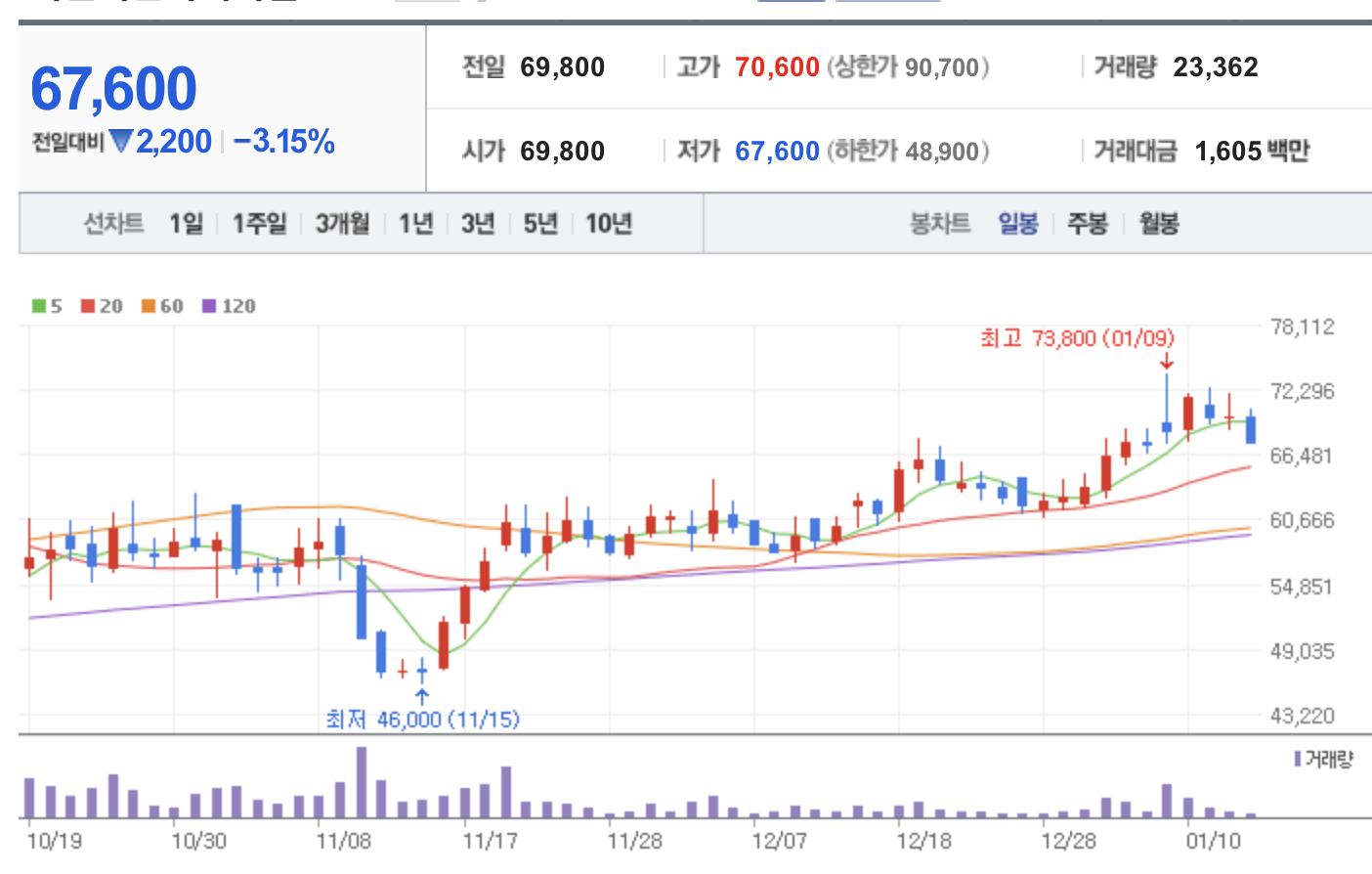Click the tallest volume bar near 11/08

[x=362, y=782]
